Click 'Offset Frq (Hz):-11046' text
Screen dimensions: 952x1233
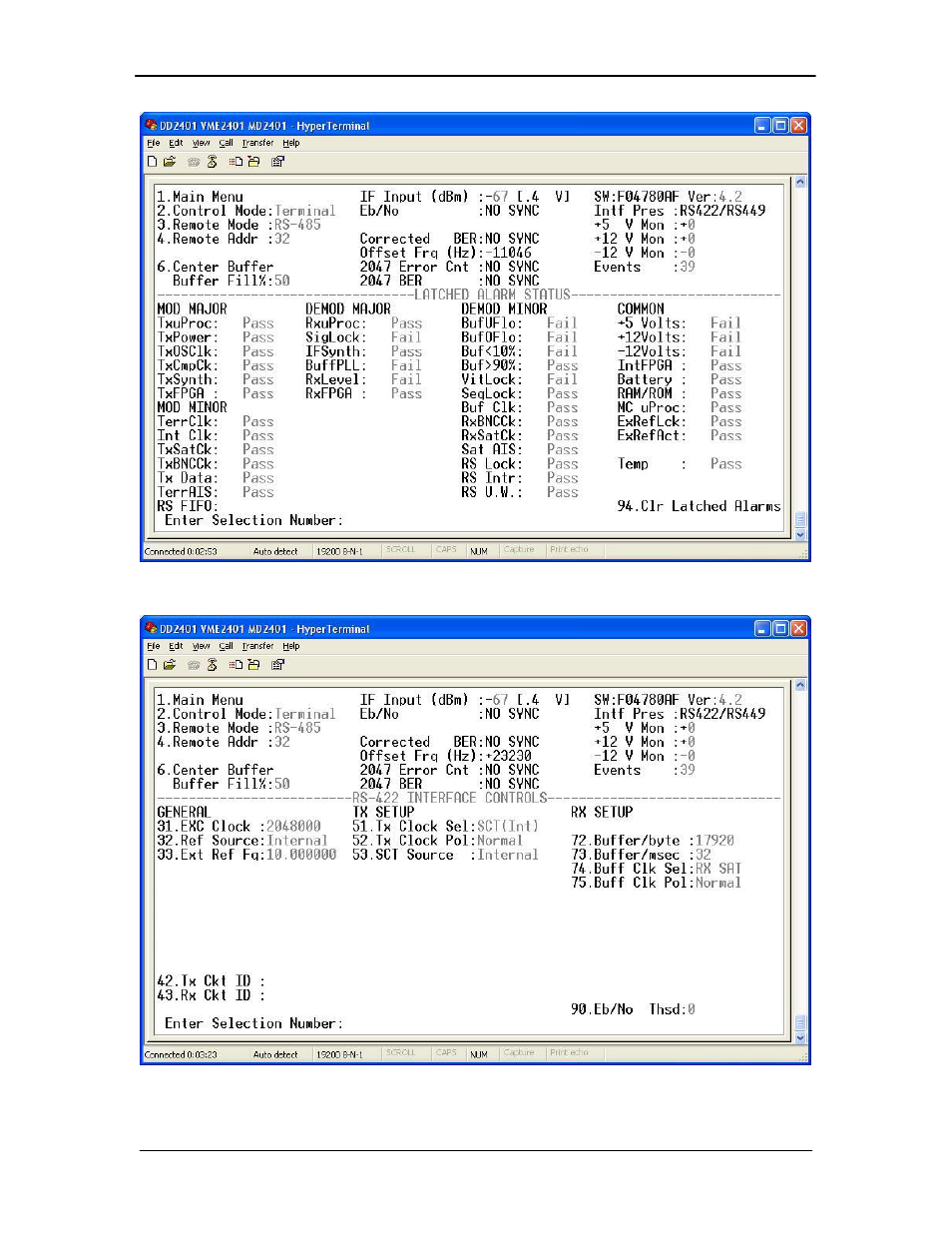[x=445, y=253]
